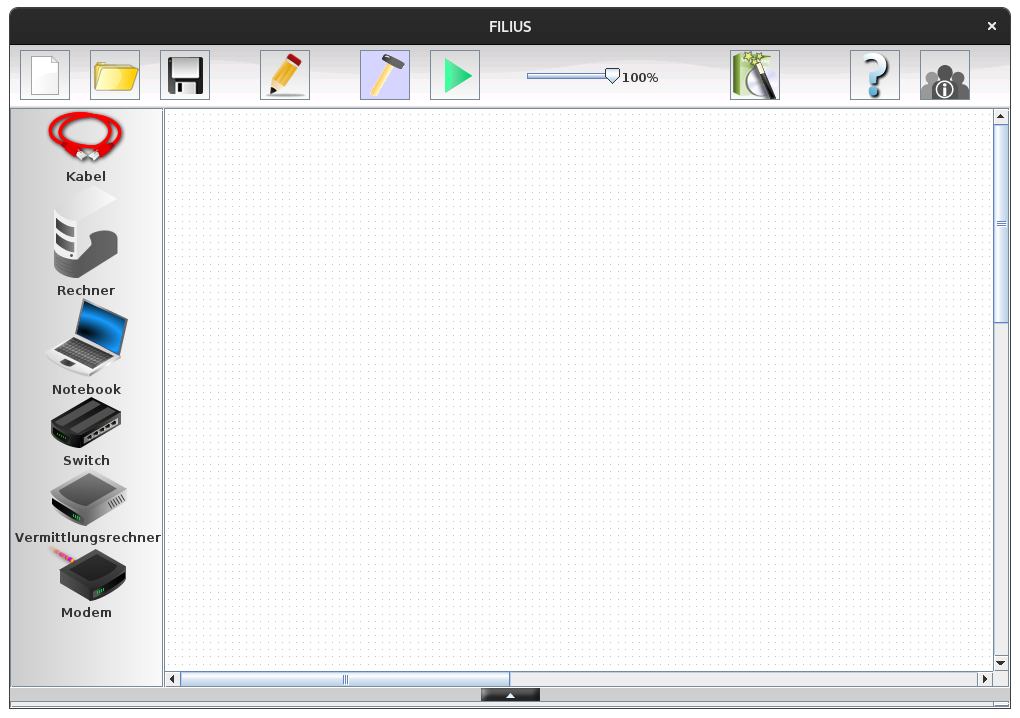Click vertical scrollbar down arrow
The image size is (1020, 718).
[1001, 663]
